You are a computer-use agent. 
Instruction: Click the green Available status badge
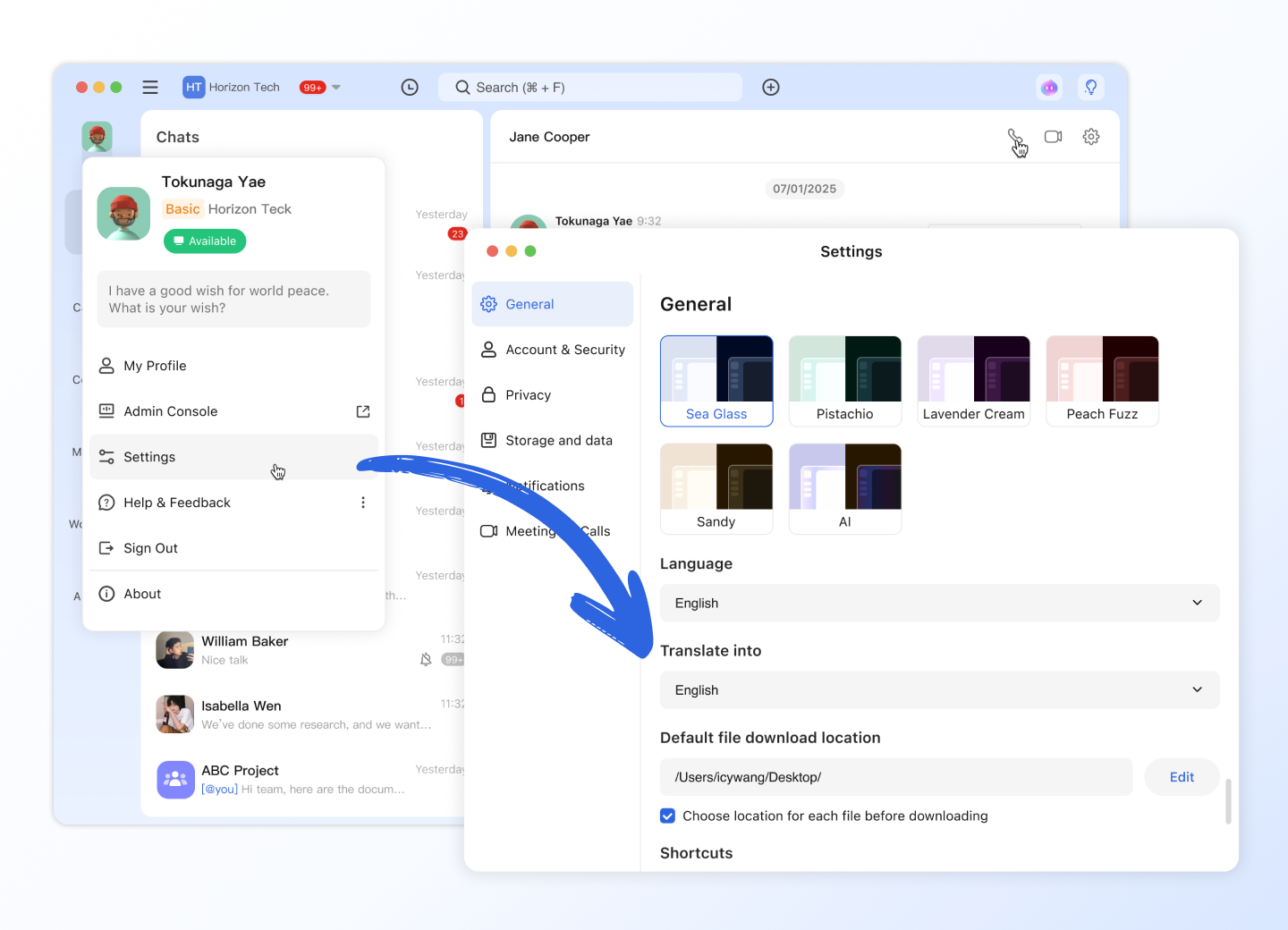click(205, 241)
